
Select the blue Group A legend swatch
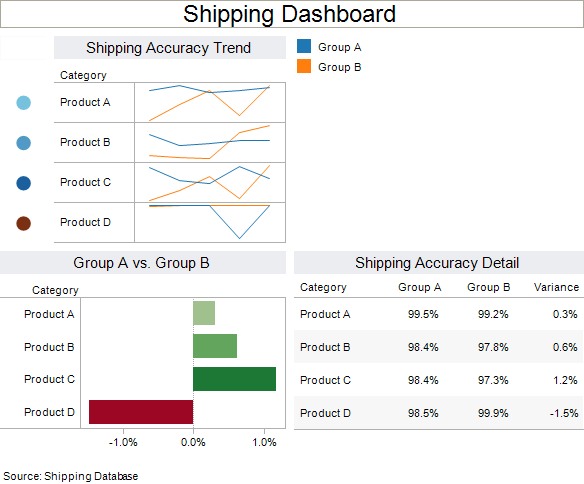coord(304,47)
